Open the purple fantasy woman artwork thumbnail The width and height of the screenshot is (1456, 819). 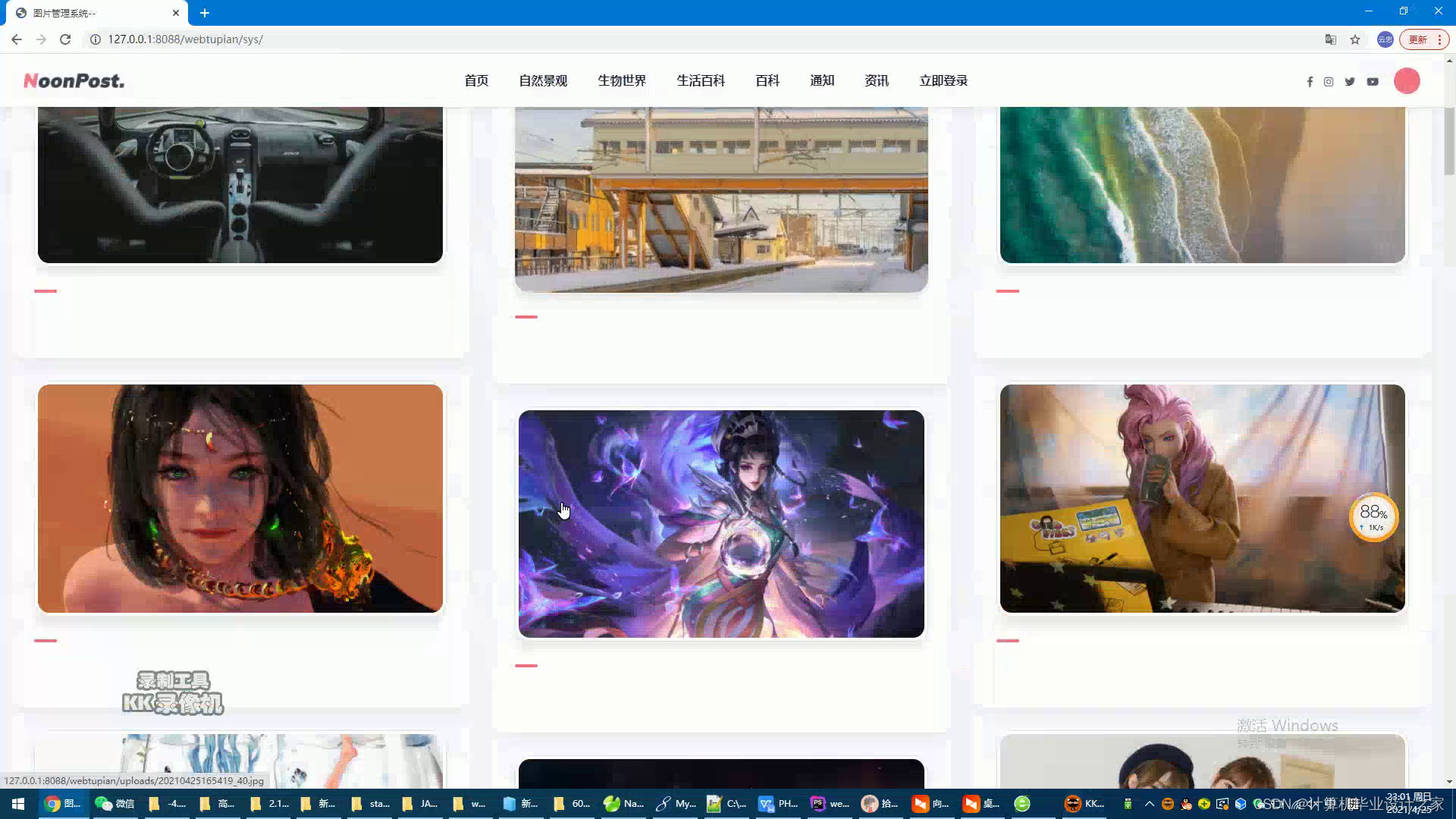pos(721,524)
